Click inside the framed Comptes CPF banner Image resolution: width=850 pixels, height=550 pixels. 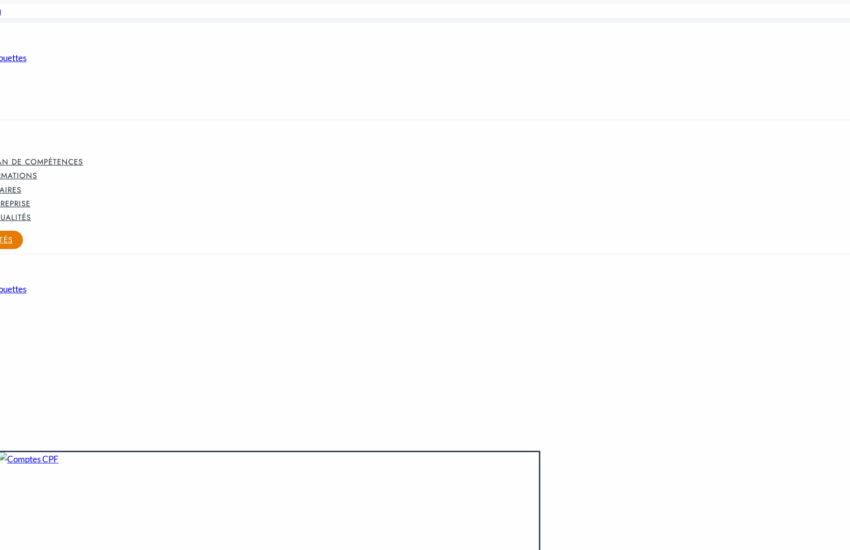(x=269, y=501)
